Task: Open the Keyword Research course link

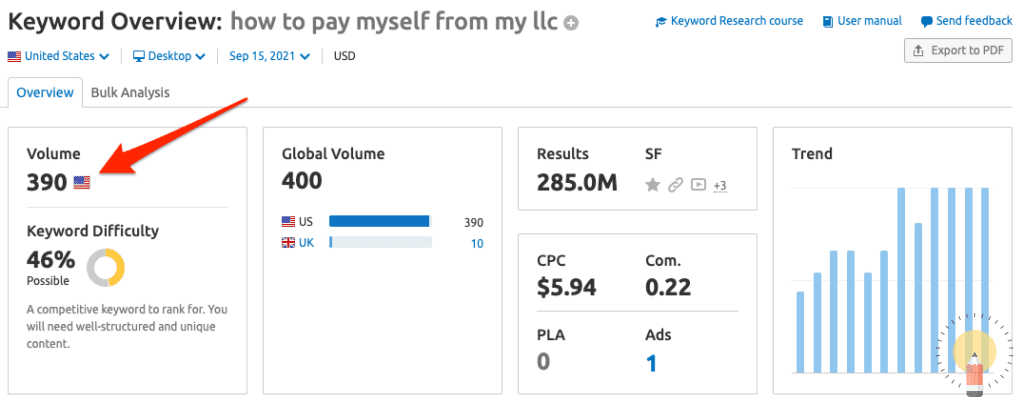Action: (x=729, y=21)
